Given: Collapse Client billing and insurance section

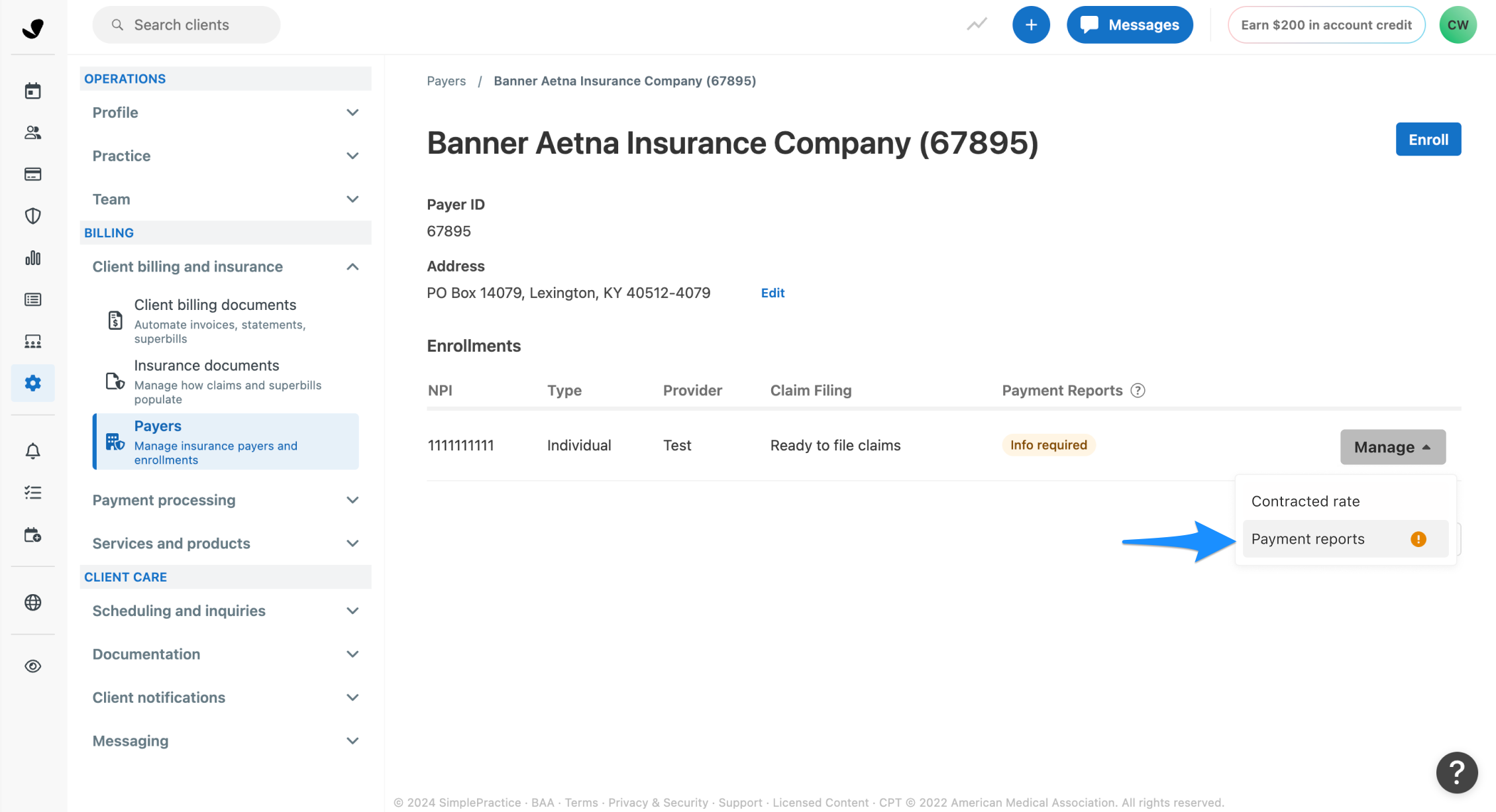Looking at the screenshot, I should [225, 267].
